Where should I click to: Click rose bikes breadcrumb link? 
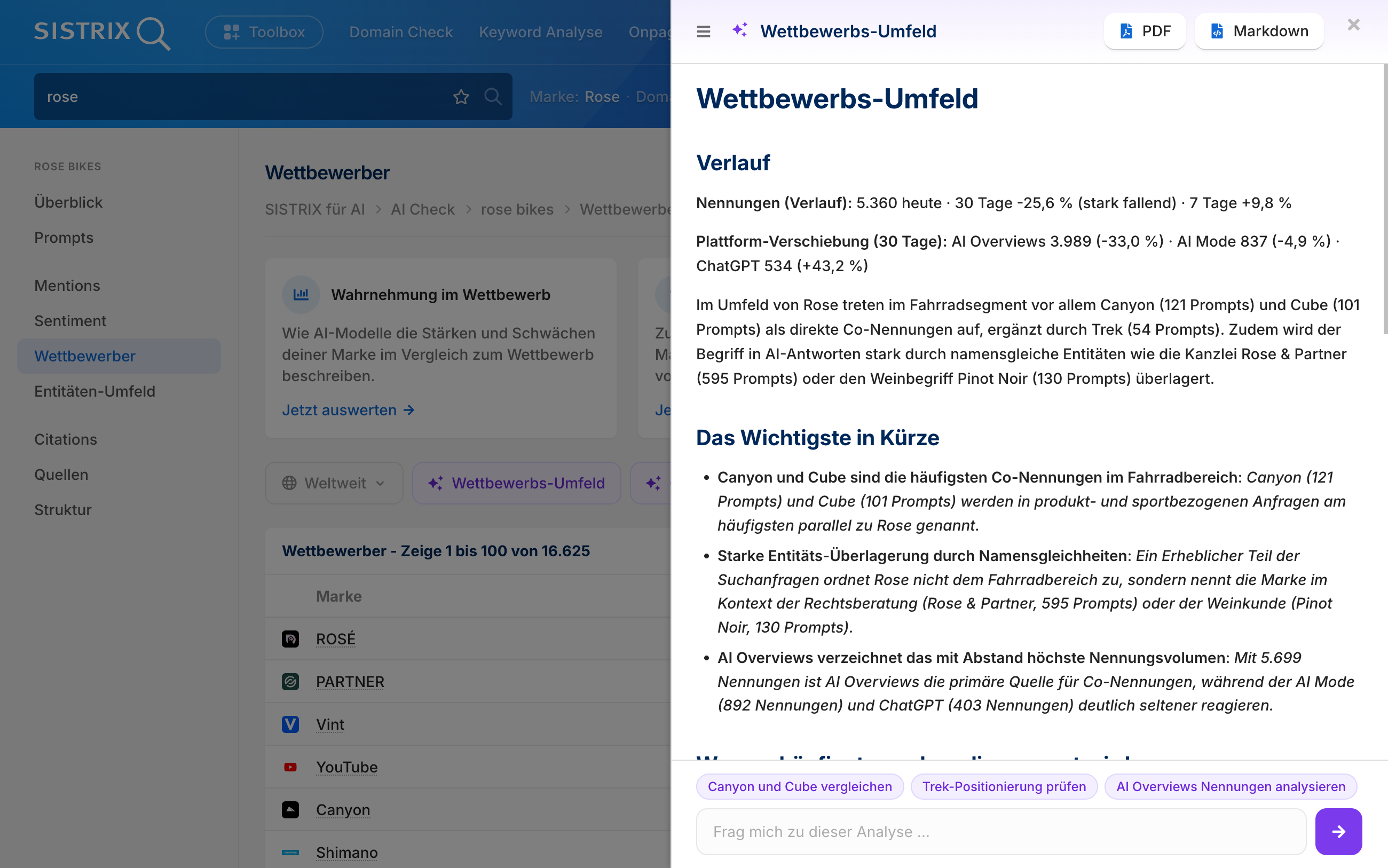tap(517, 210)
